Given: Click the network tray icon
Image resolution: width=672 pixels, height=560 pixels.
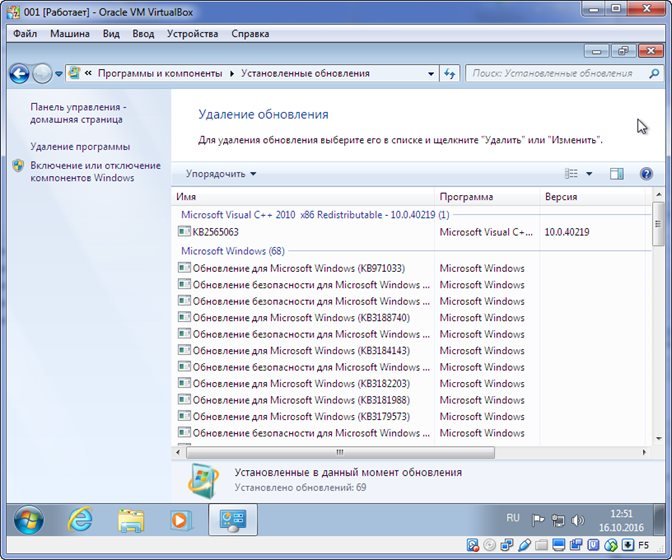Looking at the screenshot, I should [x=558, y=520].
